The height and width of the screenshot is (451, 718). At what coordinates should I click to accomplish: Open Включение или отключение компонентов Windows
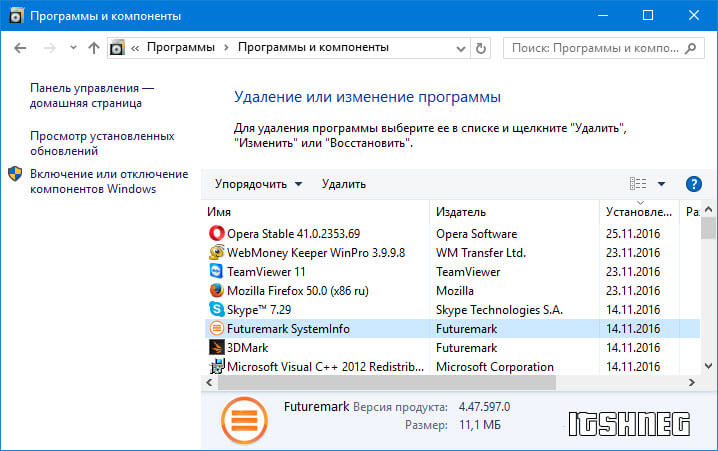point(108,181)
